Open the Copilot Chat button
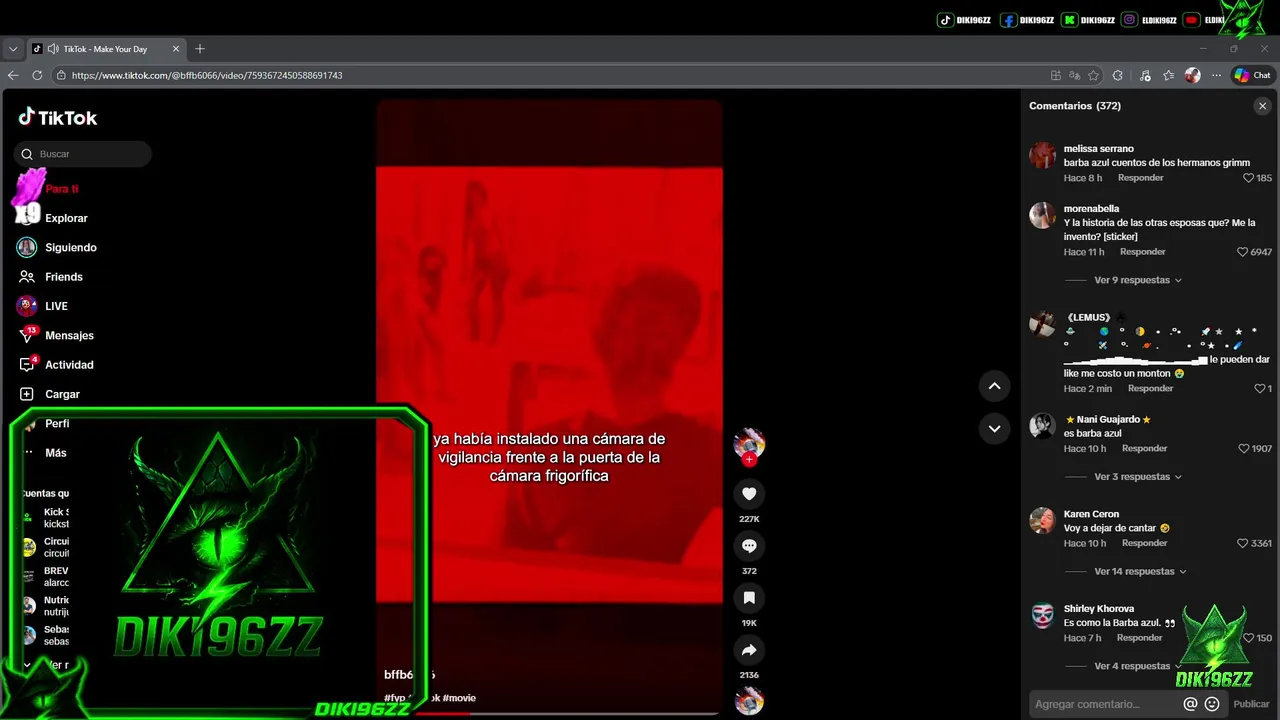The height and width of the screenshot is (720, 1280). [x=1252, y=75]
